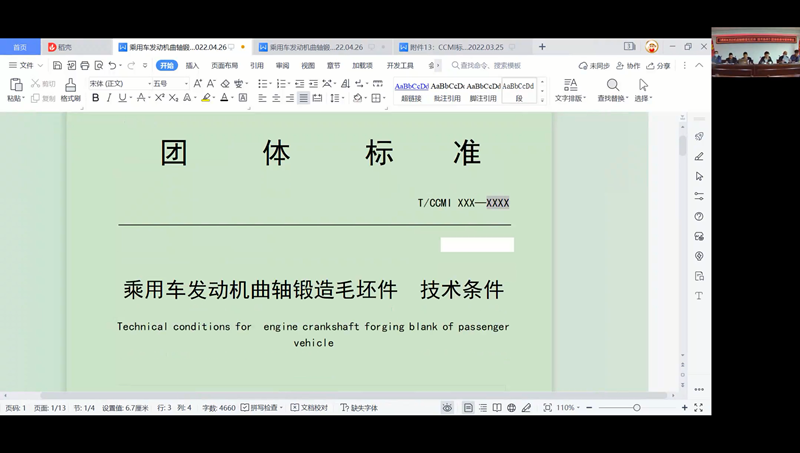Expand the styles gallery
The image size is (800, 453).
[542, 100]
